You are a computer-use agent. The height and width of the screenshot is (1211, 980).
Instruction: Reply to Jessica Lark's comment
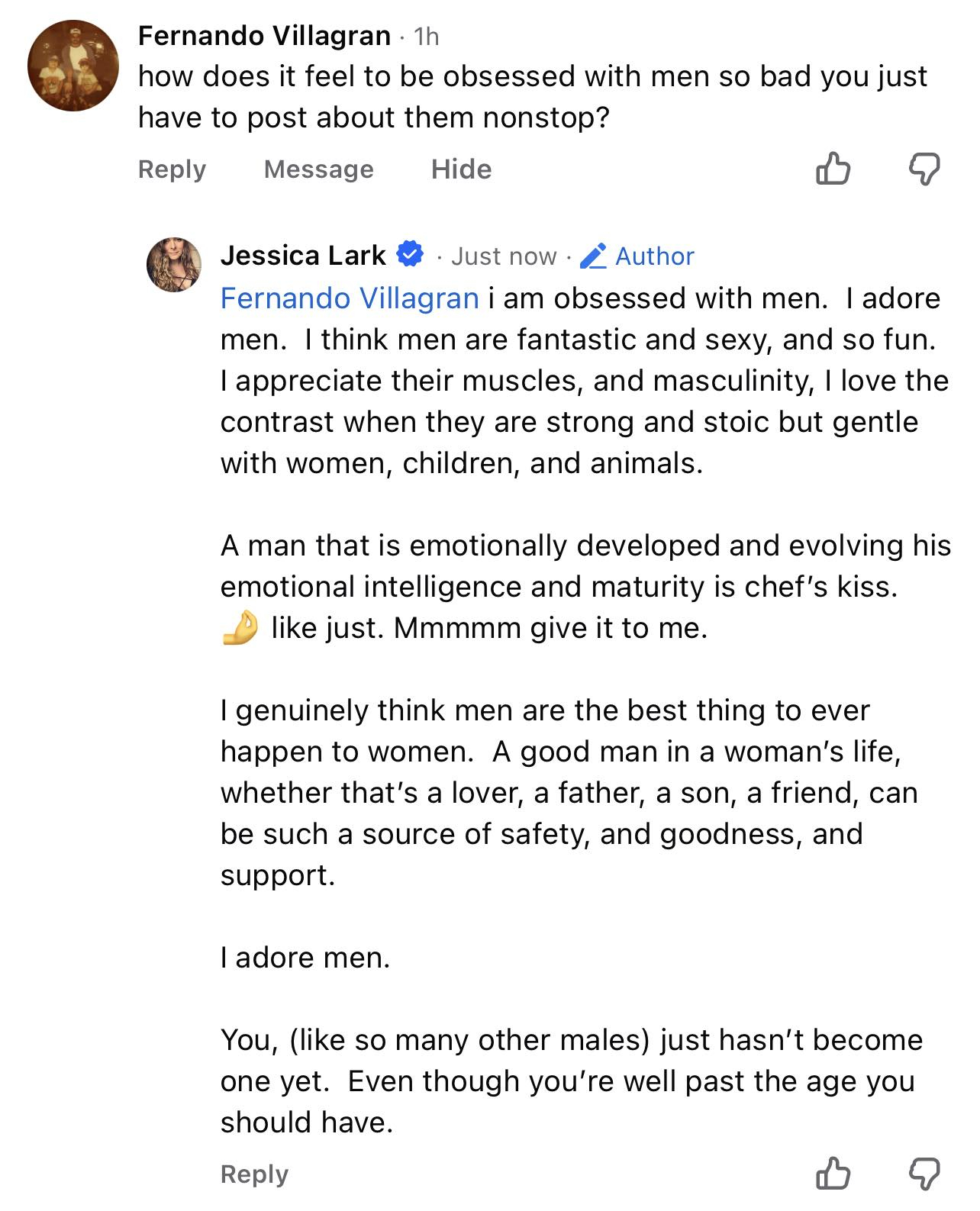pos(254,1174)
